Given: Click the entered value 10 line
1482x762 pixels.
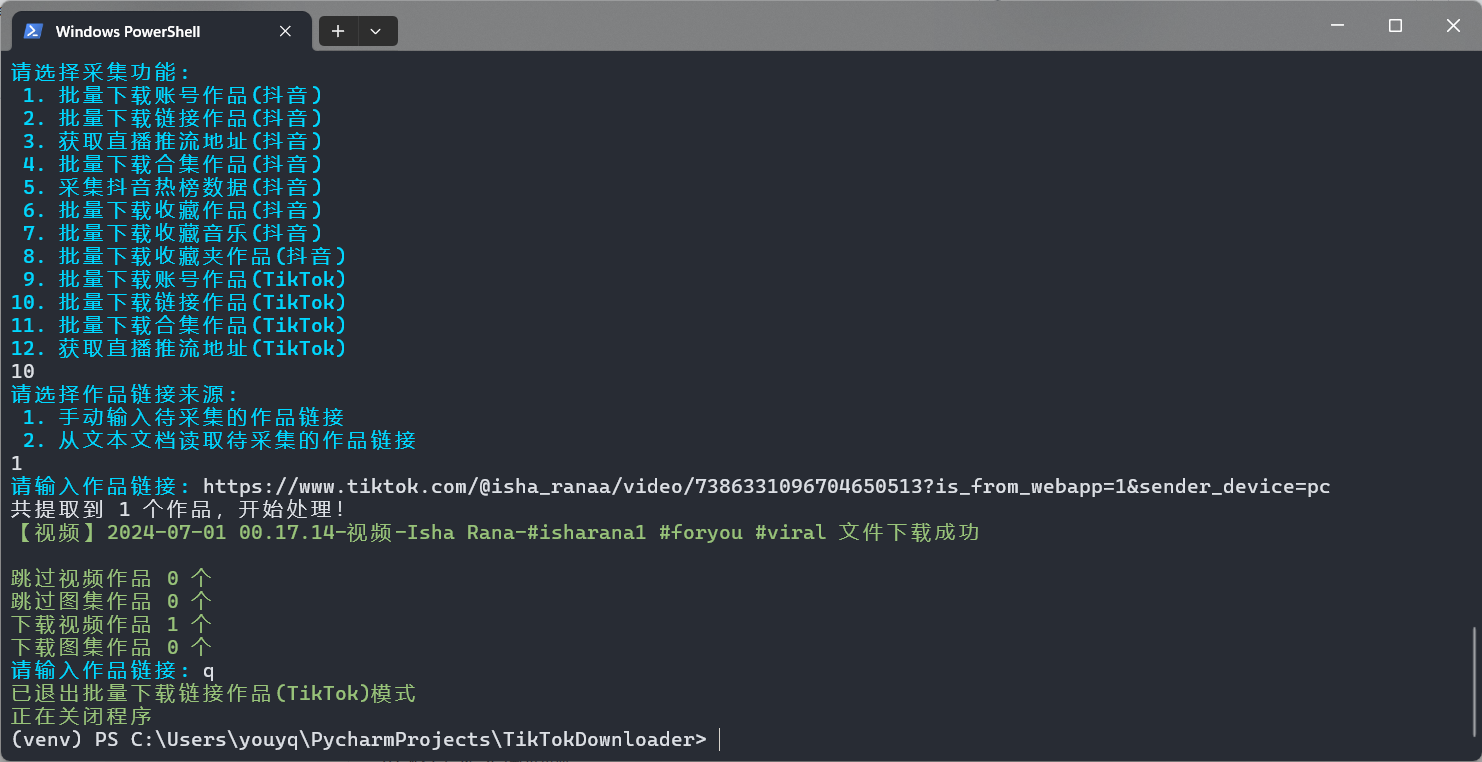Looking at the screenshot, I should [x=23, y=371].
